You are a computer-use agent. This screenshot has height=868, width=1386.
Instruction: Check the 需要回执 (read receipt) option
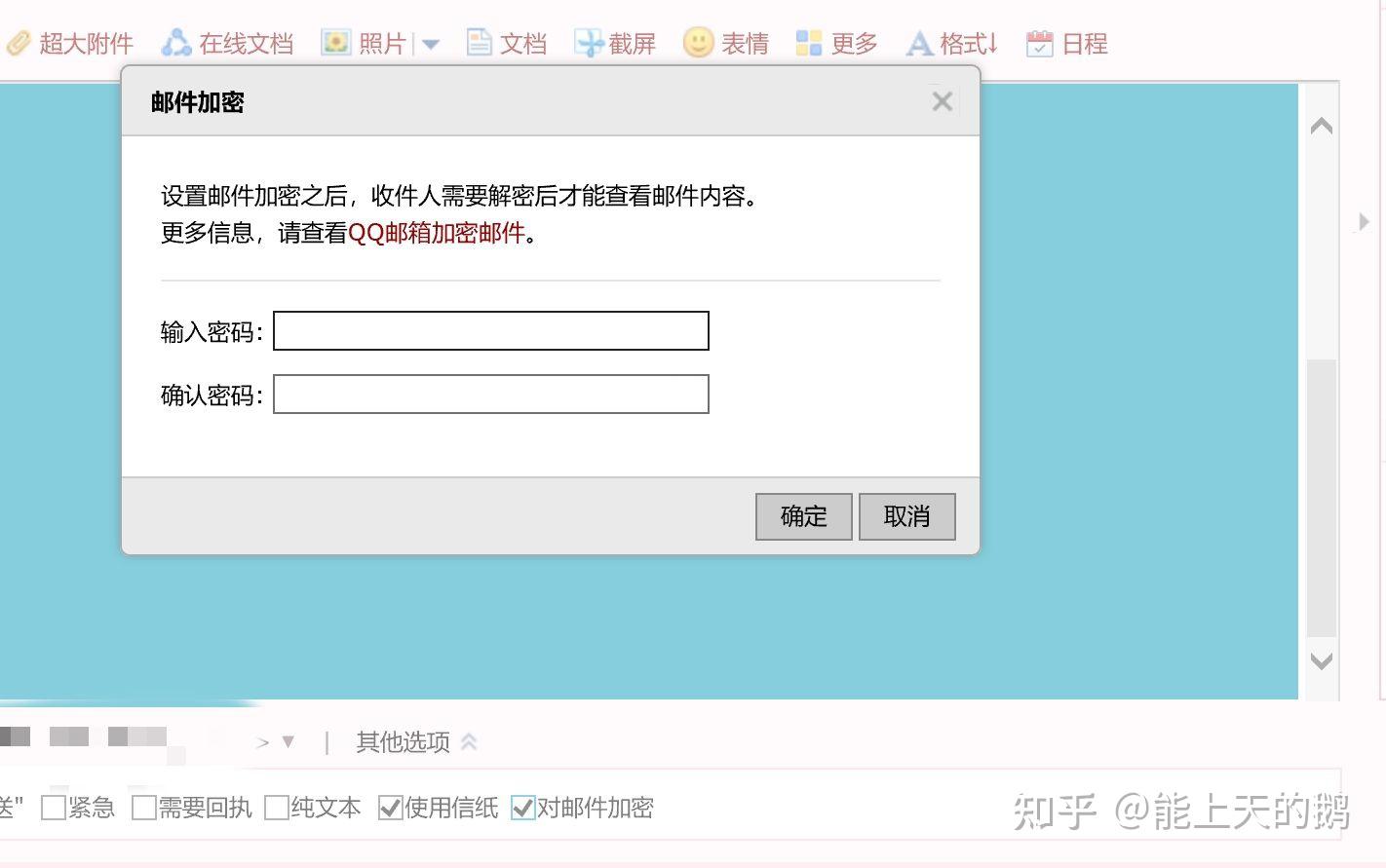(143, 807)
